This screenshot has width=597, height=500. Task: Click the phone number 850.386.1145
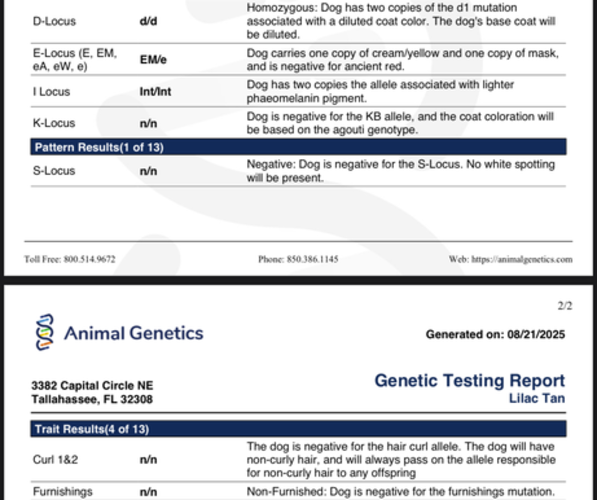(x=312, y=259)
